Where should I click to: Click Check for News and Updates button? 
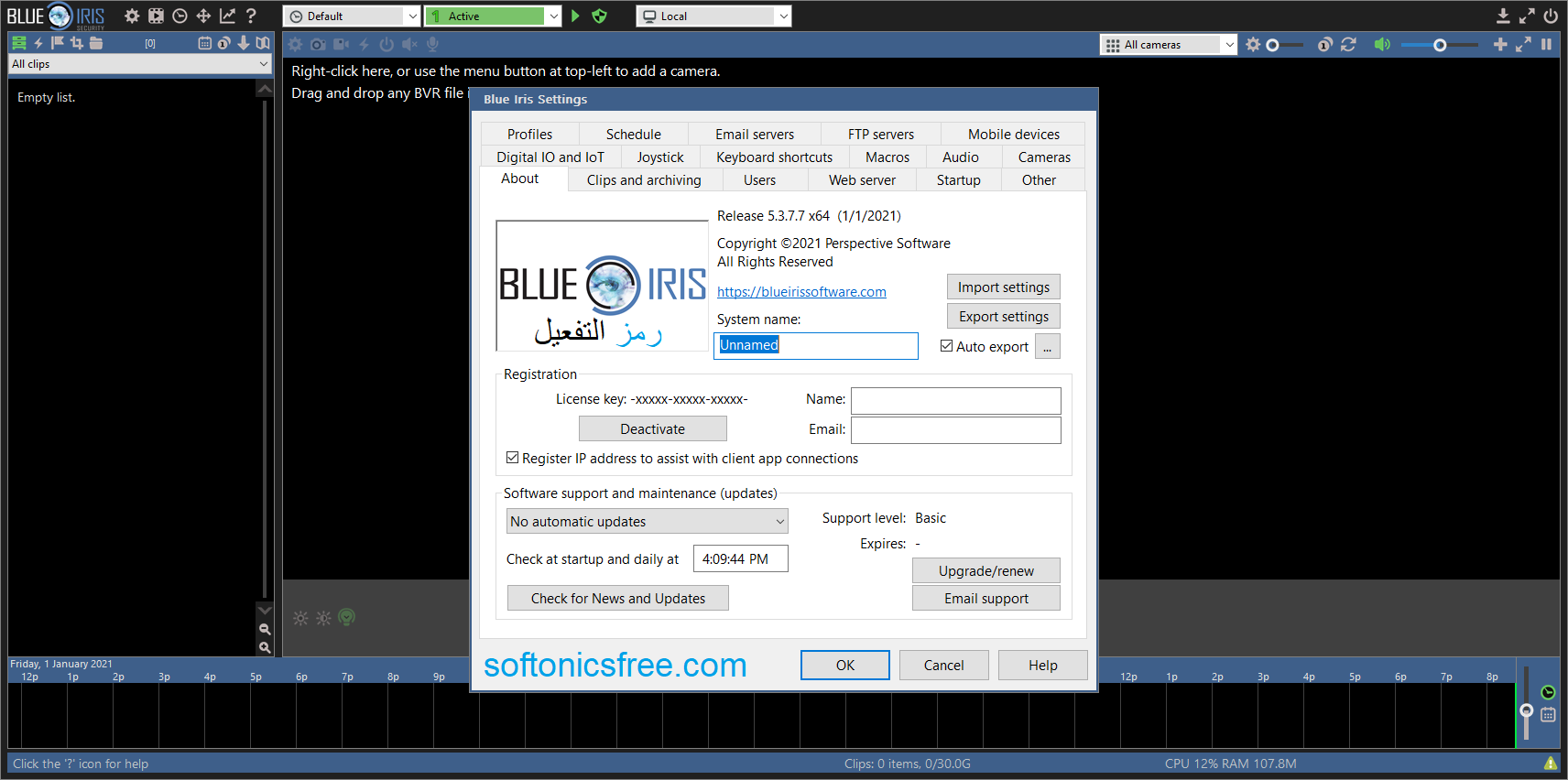click(618, 598)
